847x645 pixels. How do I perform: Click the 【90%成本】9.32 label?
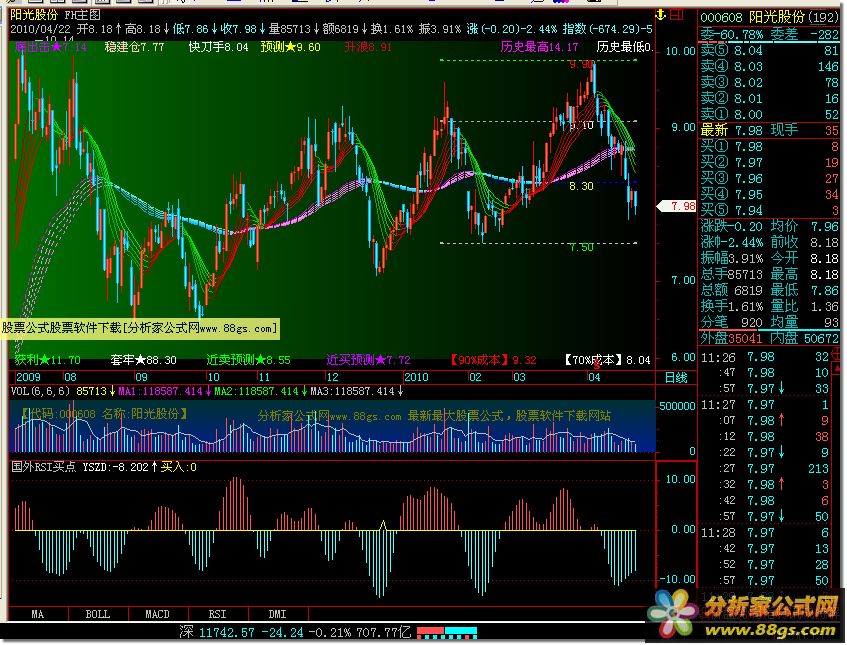click(x=493, y=360)
